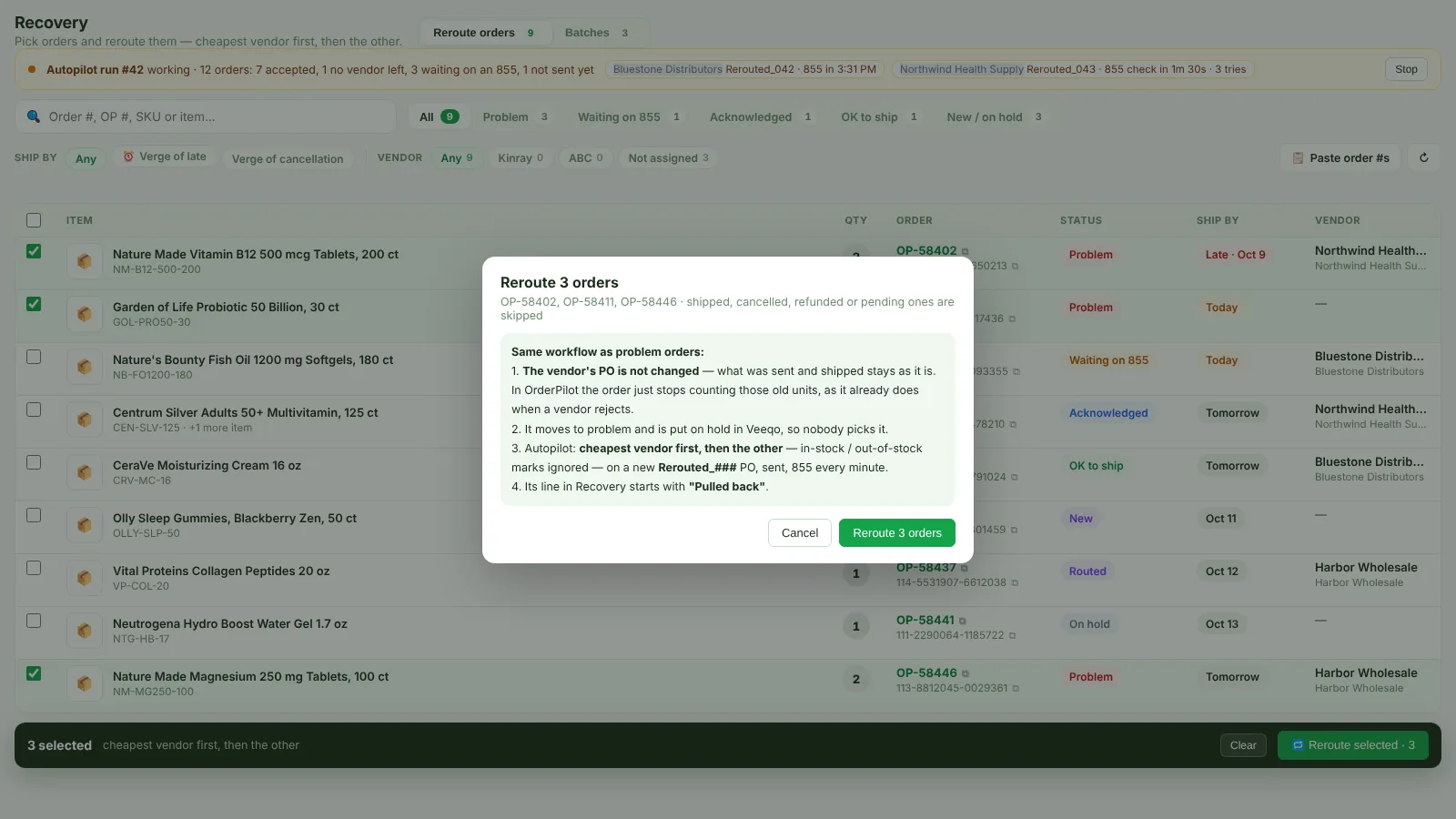Check the Neutrogena Hydro Boost row checkbox
This screenshot has width=1456, height=819.
coord(34,621)
